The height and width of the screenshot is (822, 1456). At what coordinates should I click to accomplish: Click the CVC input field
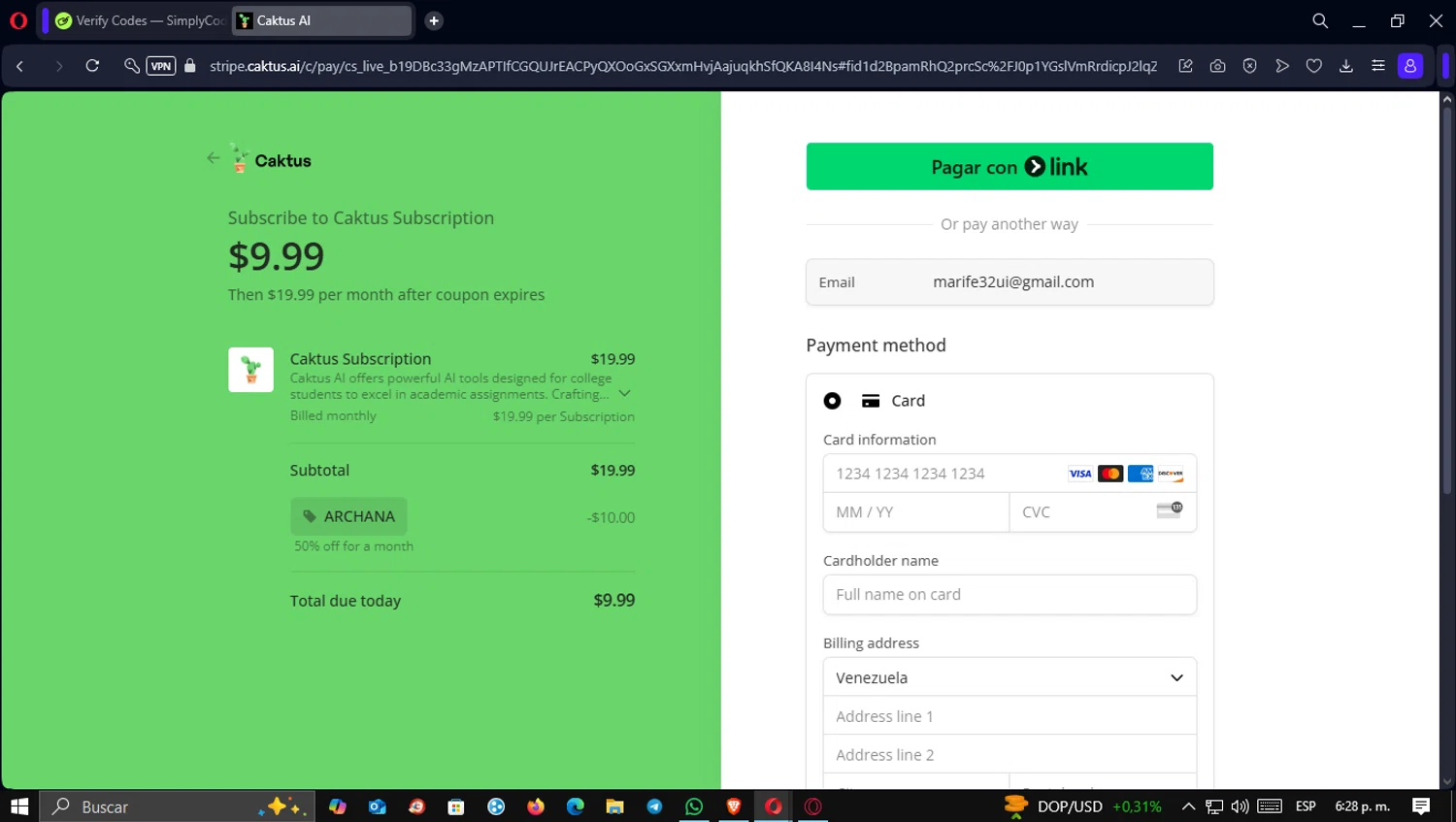point(1103,512)
